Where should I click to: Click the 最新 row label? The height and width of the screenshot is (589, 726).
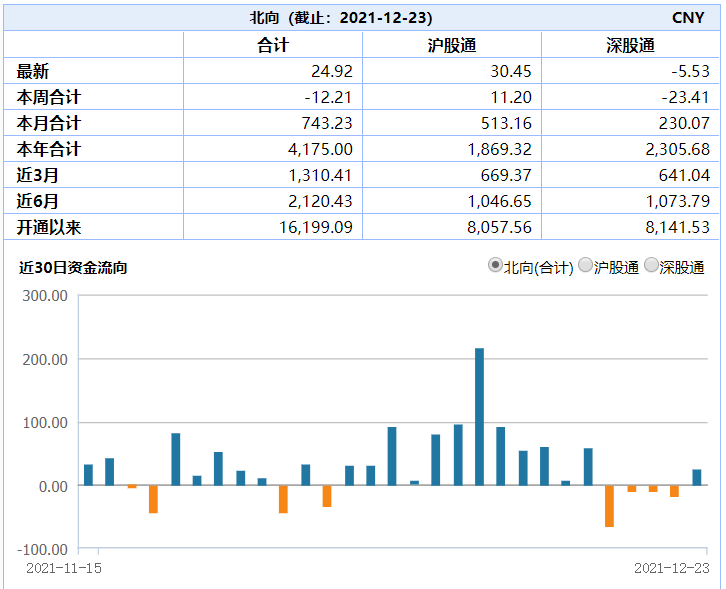coord(33,71)
